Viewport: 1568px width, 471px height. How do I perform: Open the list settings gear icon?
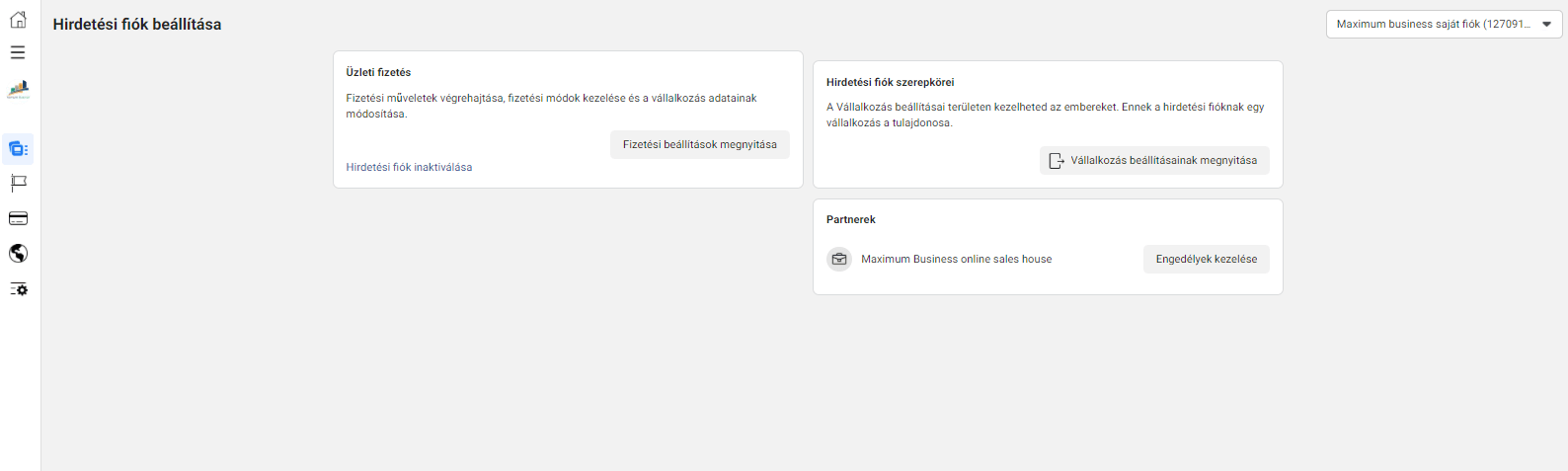(x=18, y=289)
